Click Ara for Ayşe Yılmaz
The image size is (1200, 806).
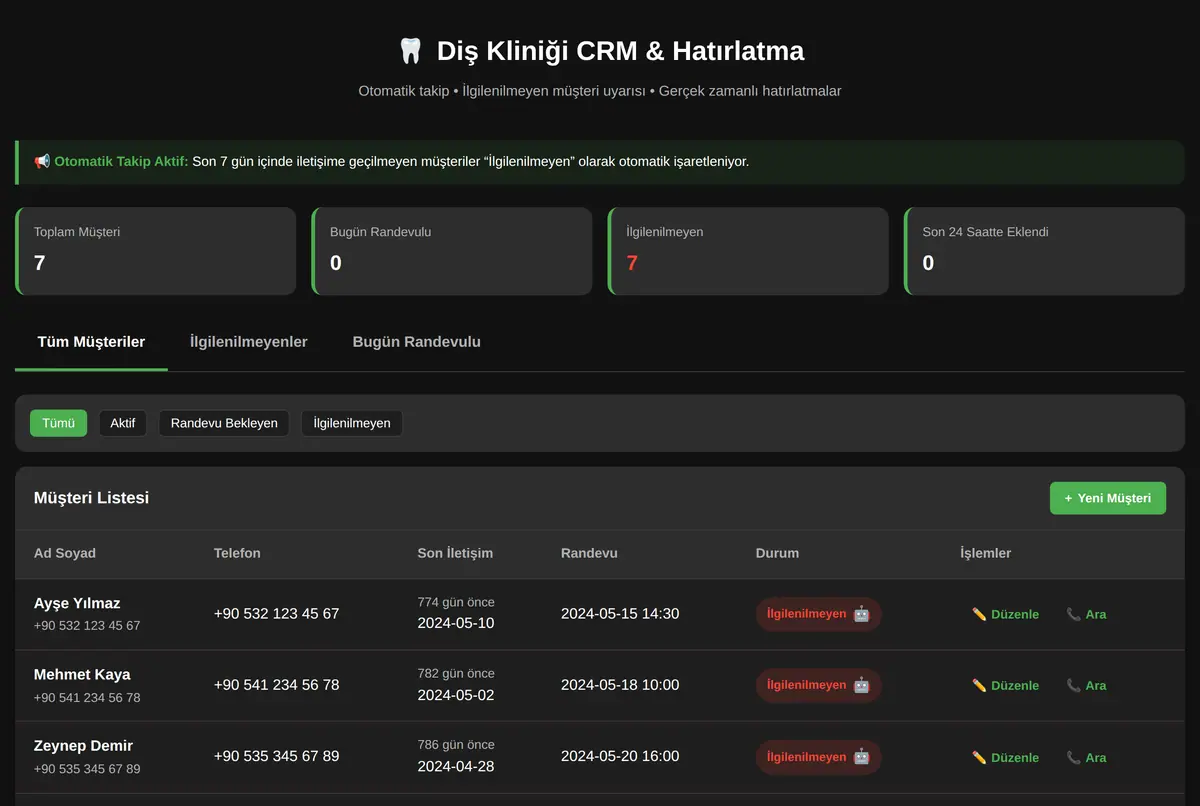coord(1086,614)
